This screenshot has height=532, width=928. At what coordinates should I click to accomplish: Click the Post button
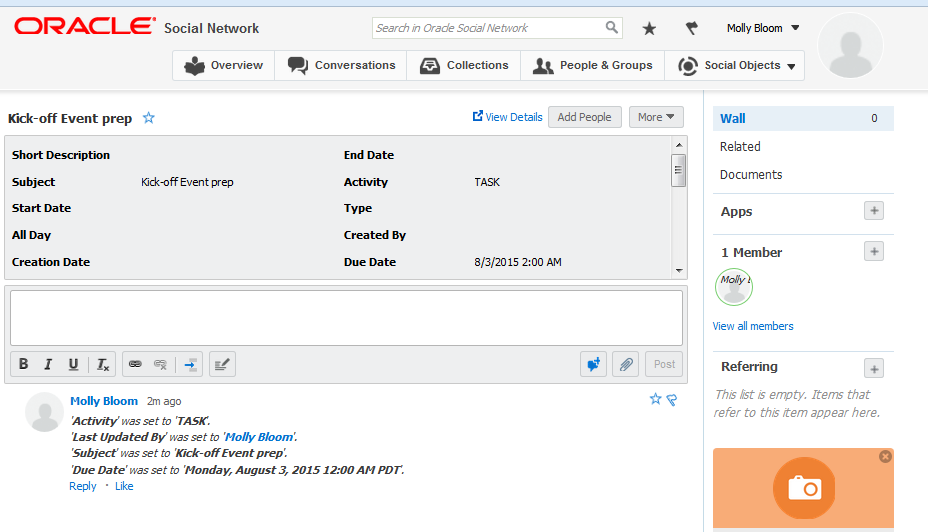(664, 364)
